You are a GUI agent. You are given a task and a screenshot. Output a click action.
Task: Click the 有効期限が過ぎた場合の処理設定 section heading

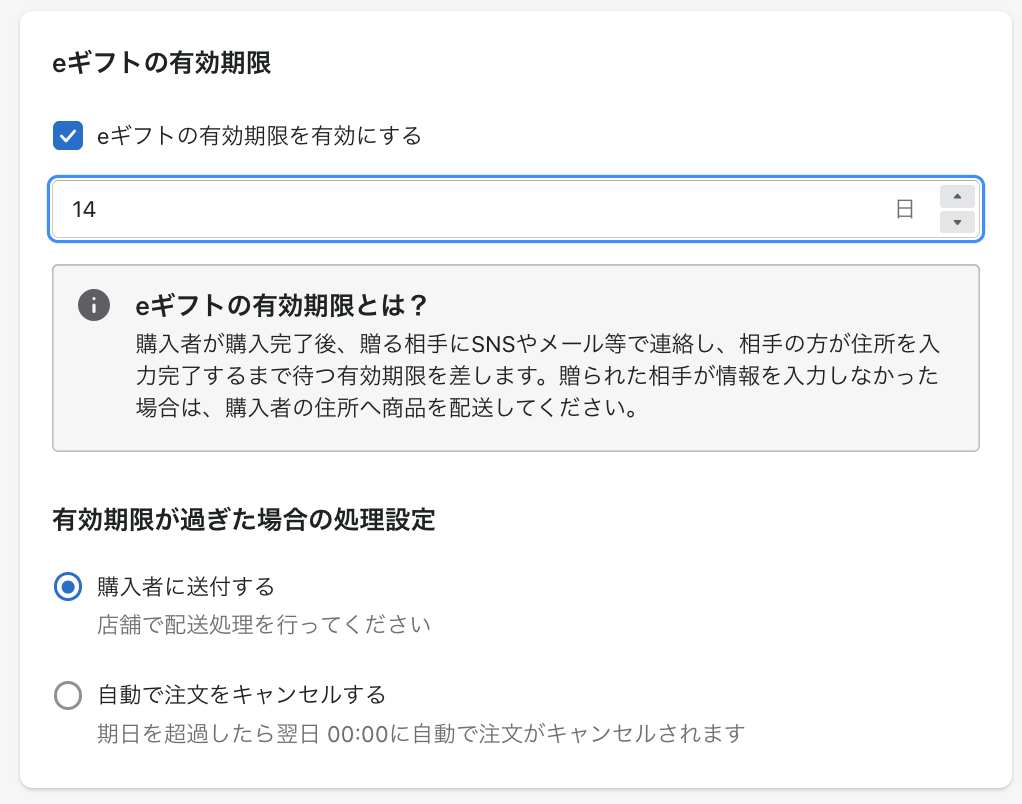click(x=243, y=520)
